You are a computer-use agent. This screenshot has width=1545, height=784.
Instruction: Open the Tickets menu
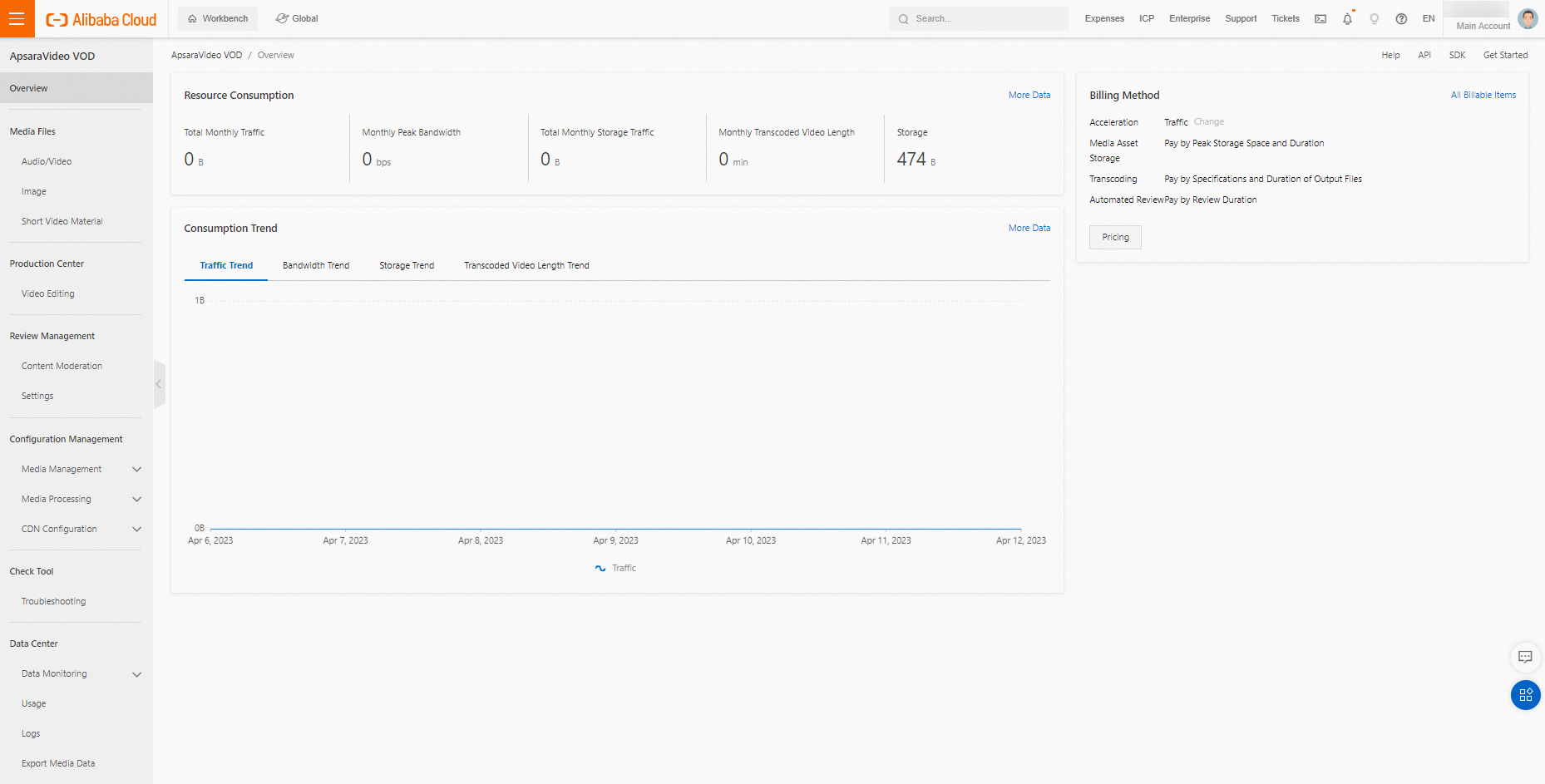tap(1285, 18)
